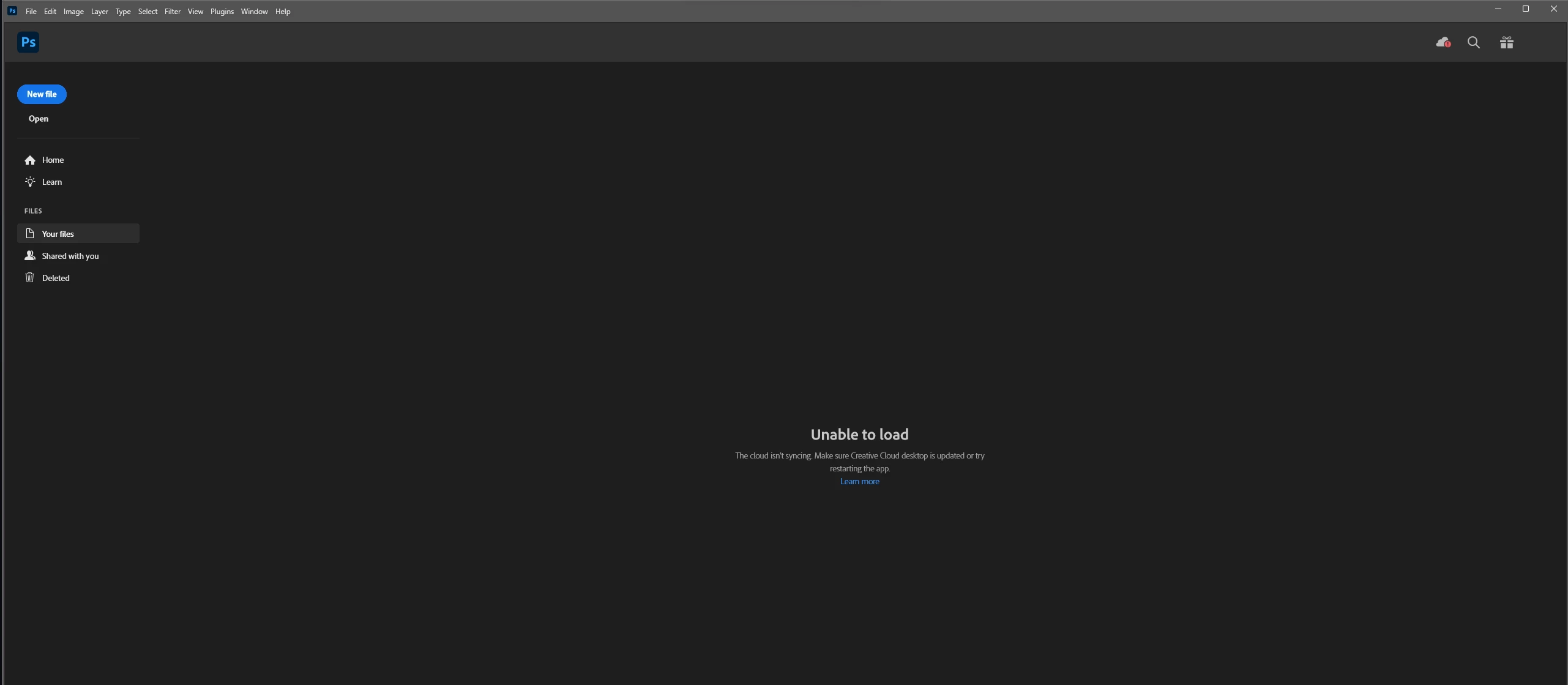Open the Layer menu
The width and height of the screenshot is (1568, 685).
click(x=99, y=12)
